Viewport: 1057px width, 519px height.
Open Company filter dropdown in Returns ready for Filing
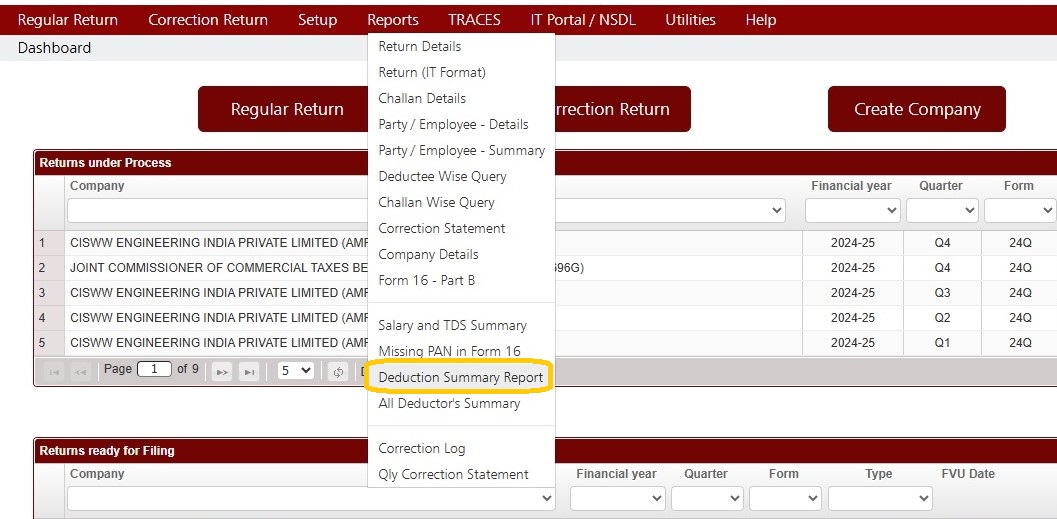tap(311, 499)
